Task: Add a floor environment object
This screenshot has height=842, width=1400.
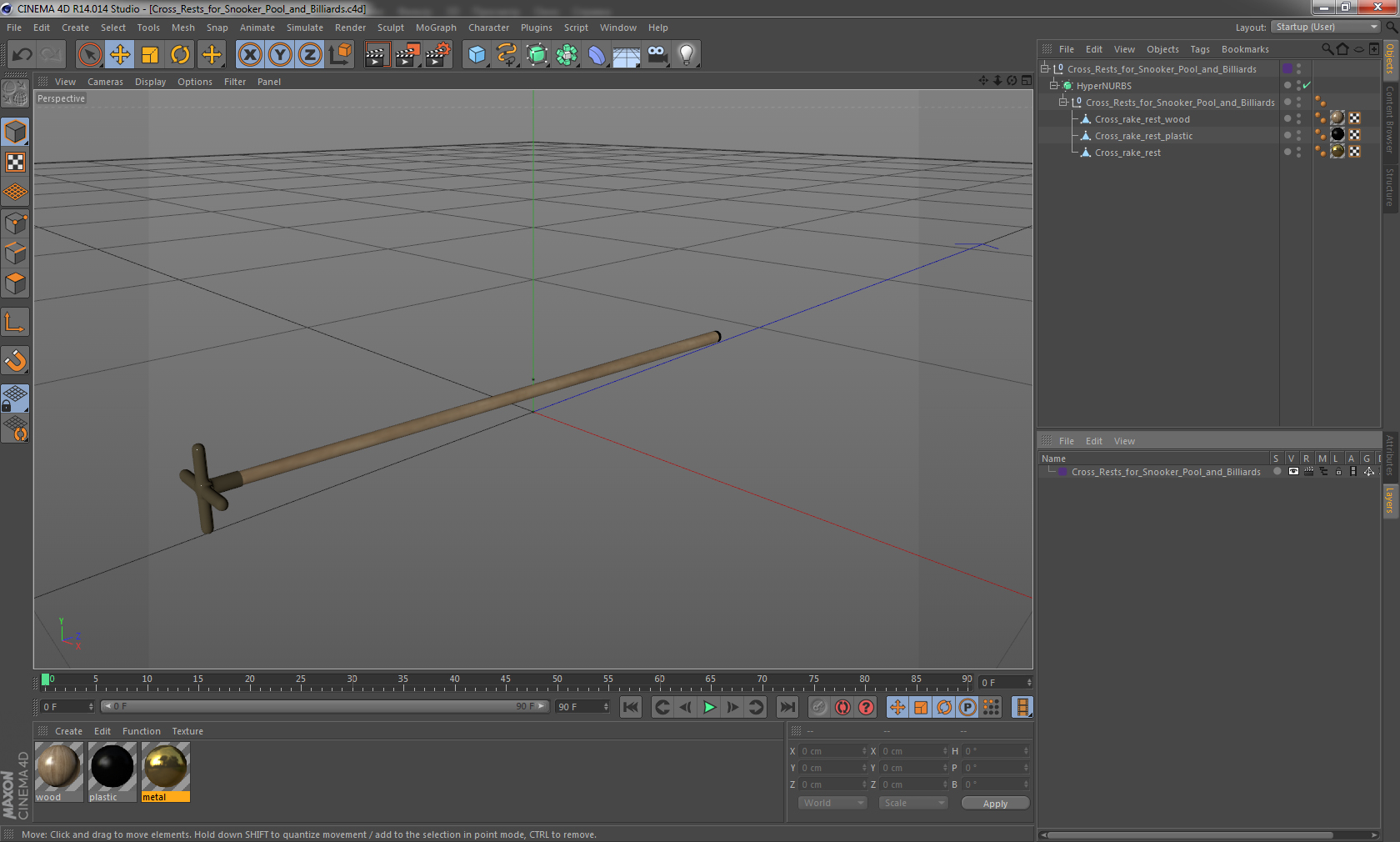Action: pyautogui.click(x=627, y=55)
